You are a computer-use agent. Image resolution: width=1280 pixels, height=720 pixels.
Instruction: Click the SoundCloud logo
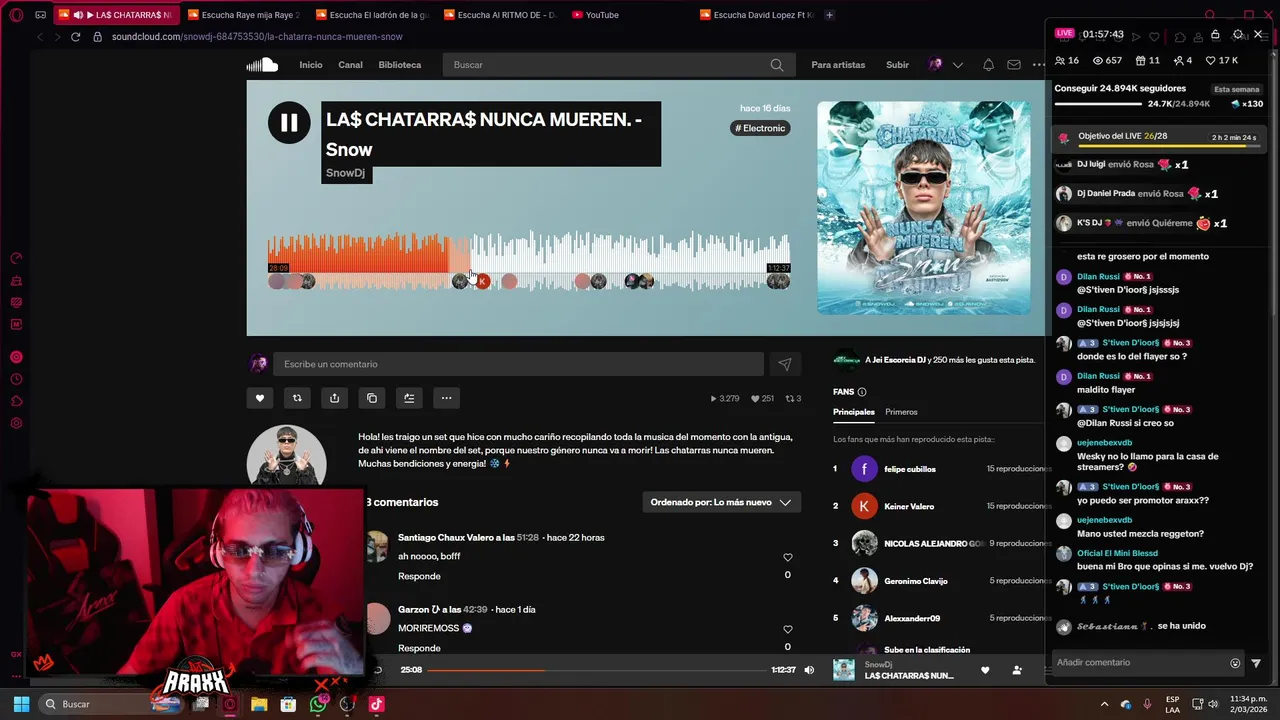pos(262,65)
